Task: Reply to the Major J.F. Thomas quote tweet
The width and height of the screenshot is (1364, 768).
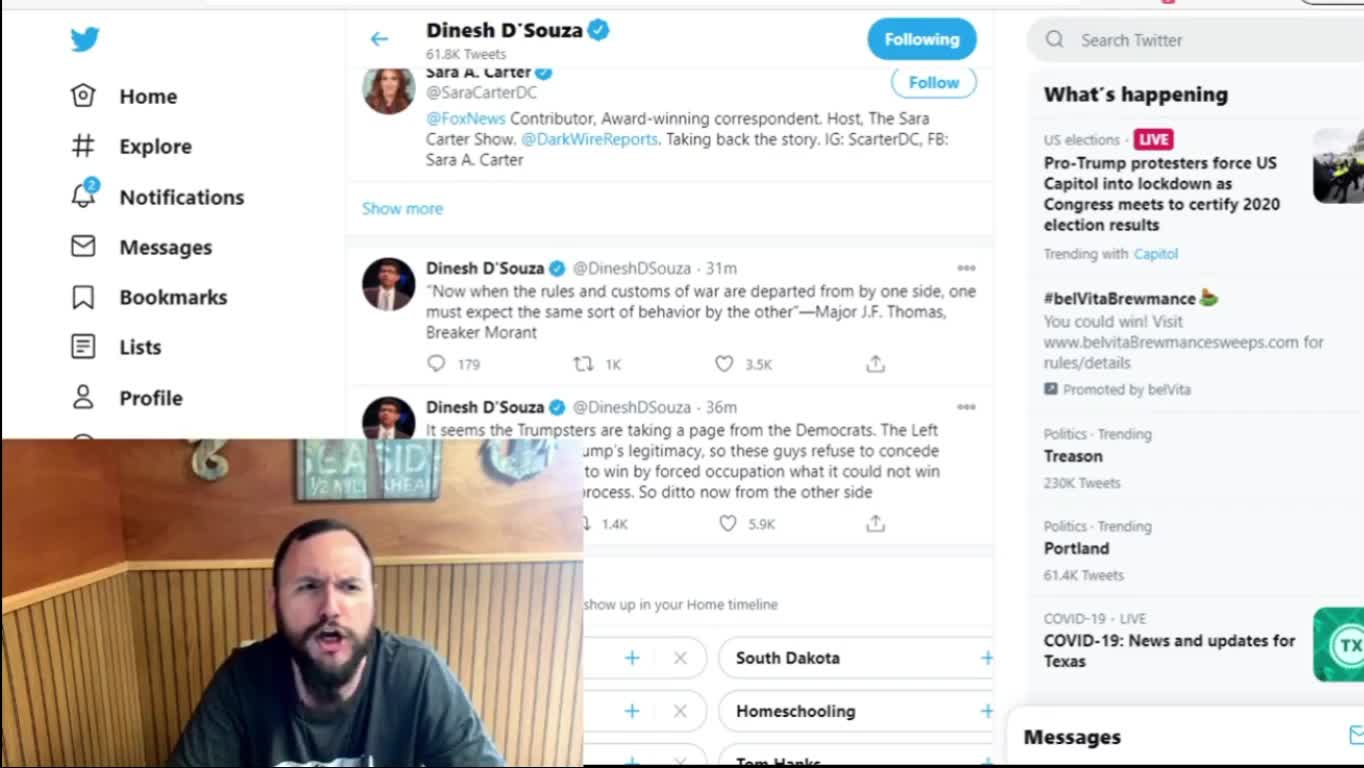Action: (x=437, y=364)
